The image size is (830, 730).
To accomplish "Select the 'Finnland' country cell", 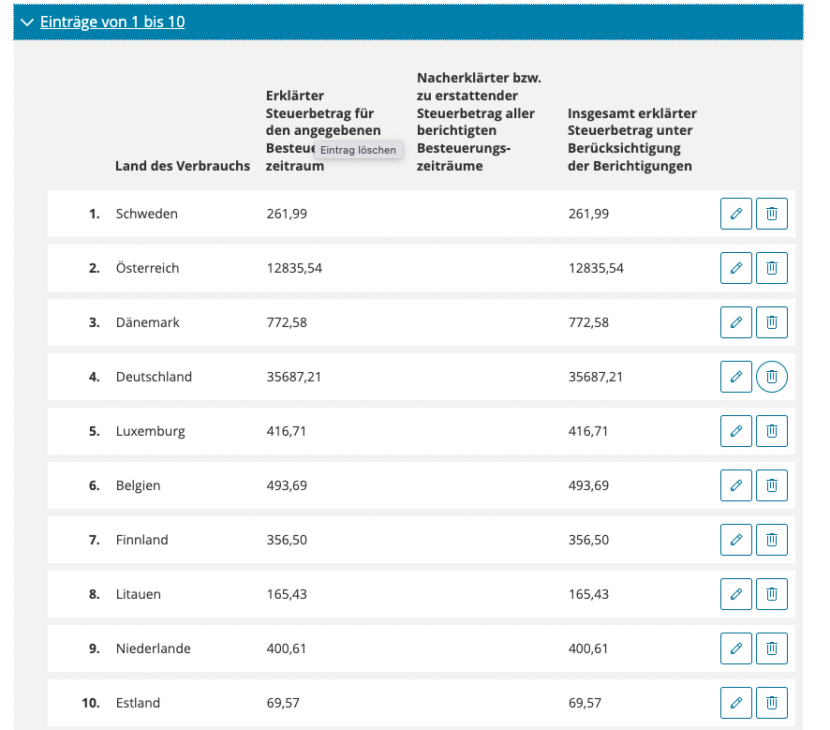I will (142, 540).
